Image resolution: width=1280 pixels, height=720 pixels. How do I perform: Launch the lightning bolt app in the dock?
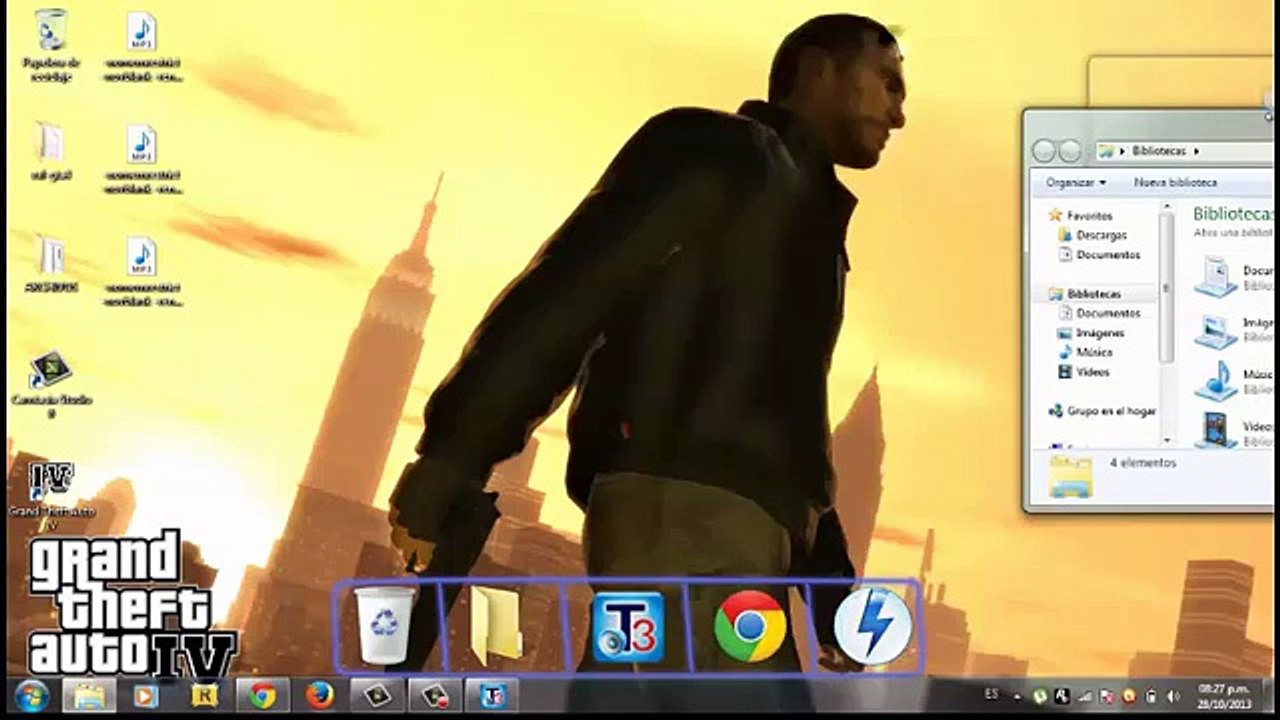(872, 626)
